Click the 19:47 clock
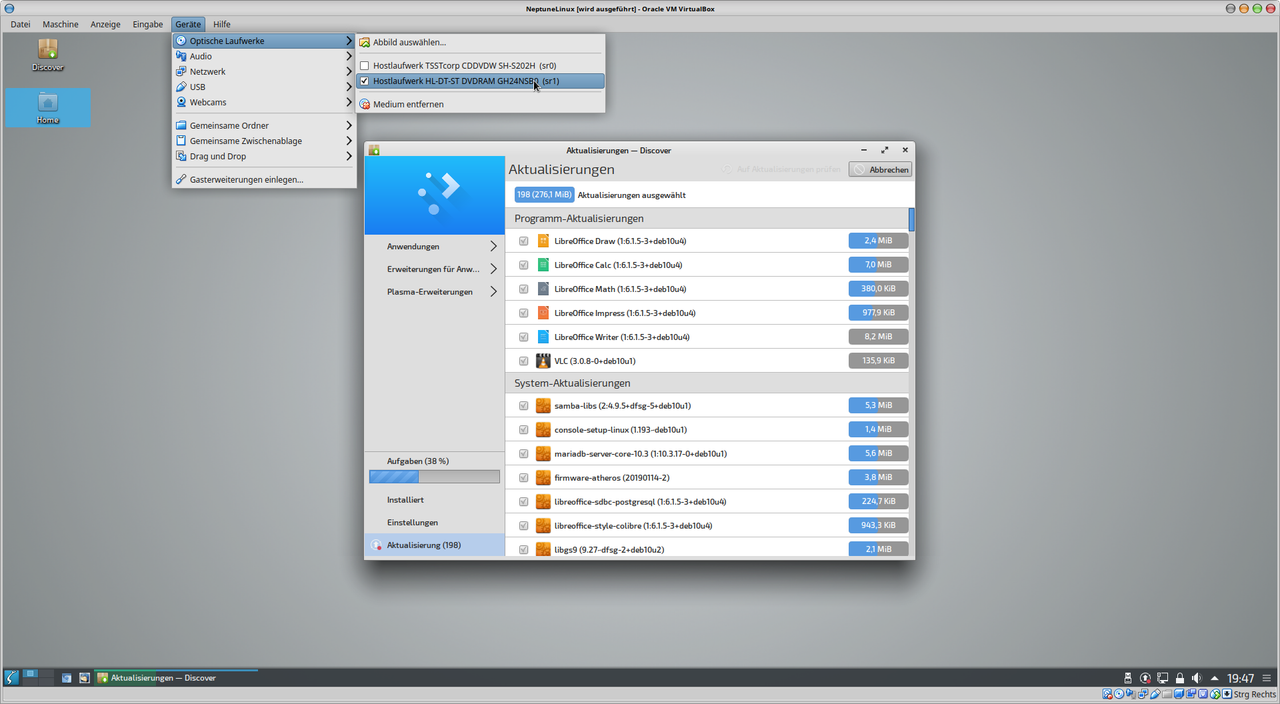 point(1240,678)
